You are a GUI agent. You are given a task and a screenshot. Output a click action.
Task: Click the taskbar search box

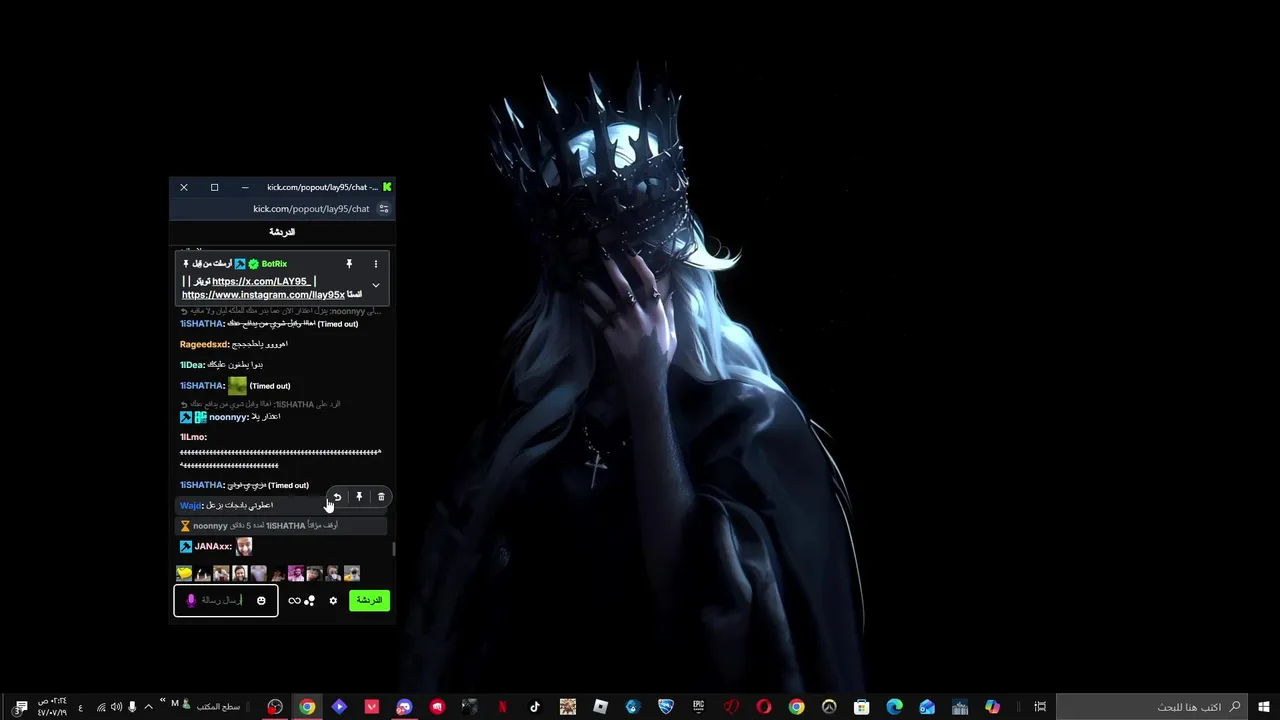tap(1152, 707)
